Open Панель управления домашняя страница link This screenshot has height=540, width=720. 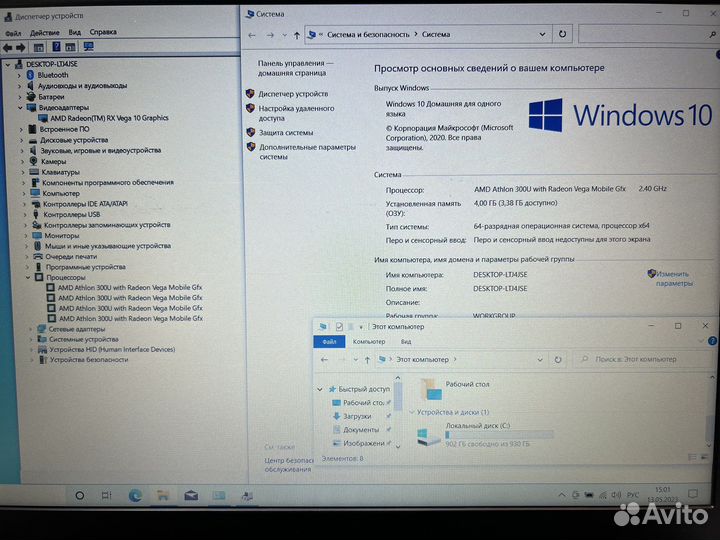pos(295,68)
